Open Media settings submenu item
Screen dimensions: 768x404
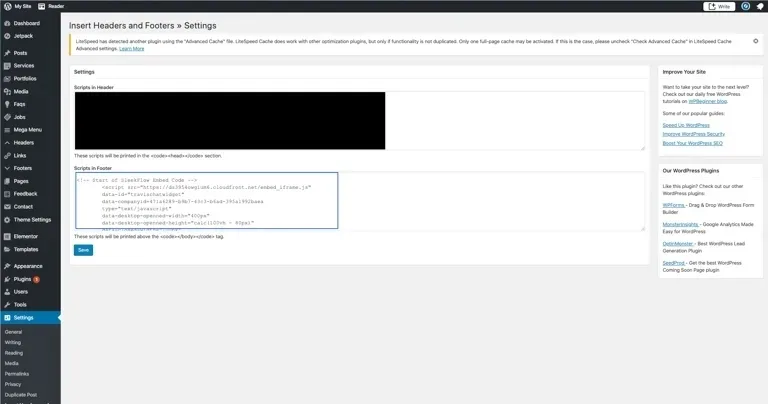coord(12,363)
